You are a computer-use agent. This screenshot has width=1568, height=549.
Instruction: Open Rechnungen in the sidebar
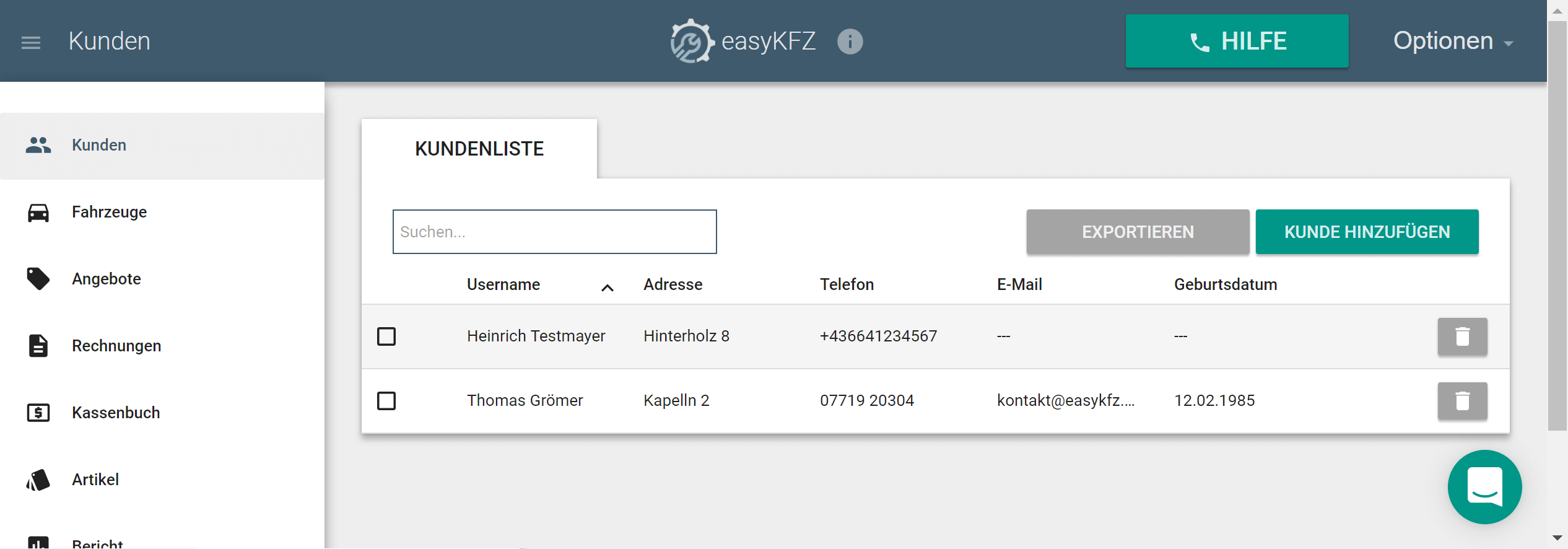pos(162,346)
